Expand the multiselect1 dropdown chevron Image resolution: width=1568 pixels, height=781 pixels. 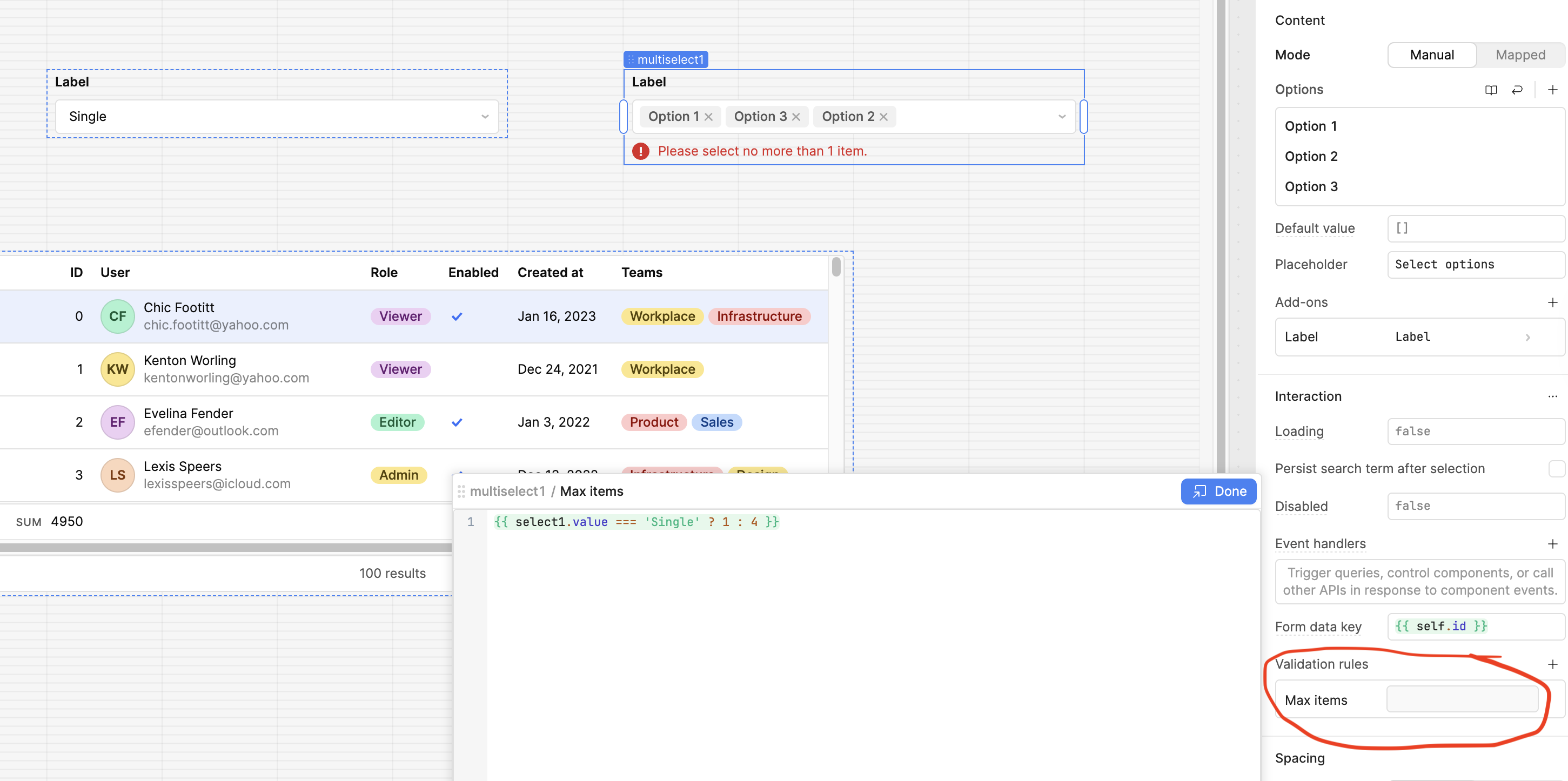pos(1062,117)
